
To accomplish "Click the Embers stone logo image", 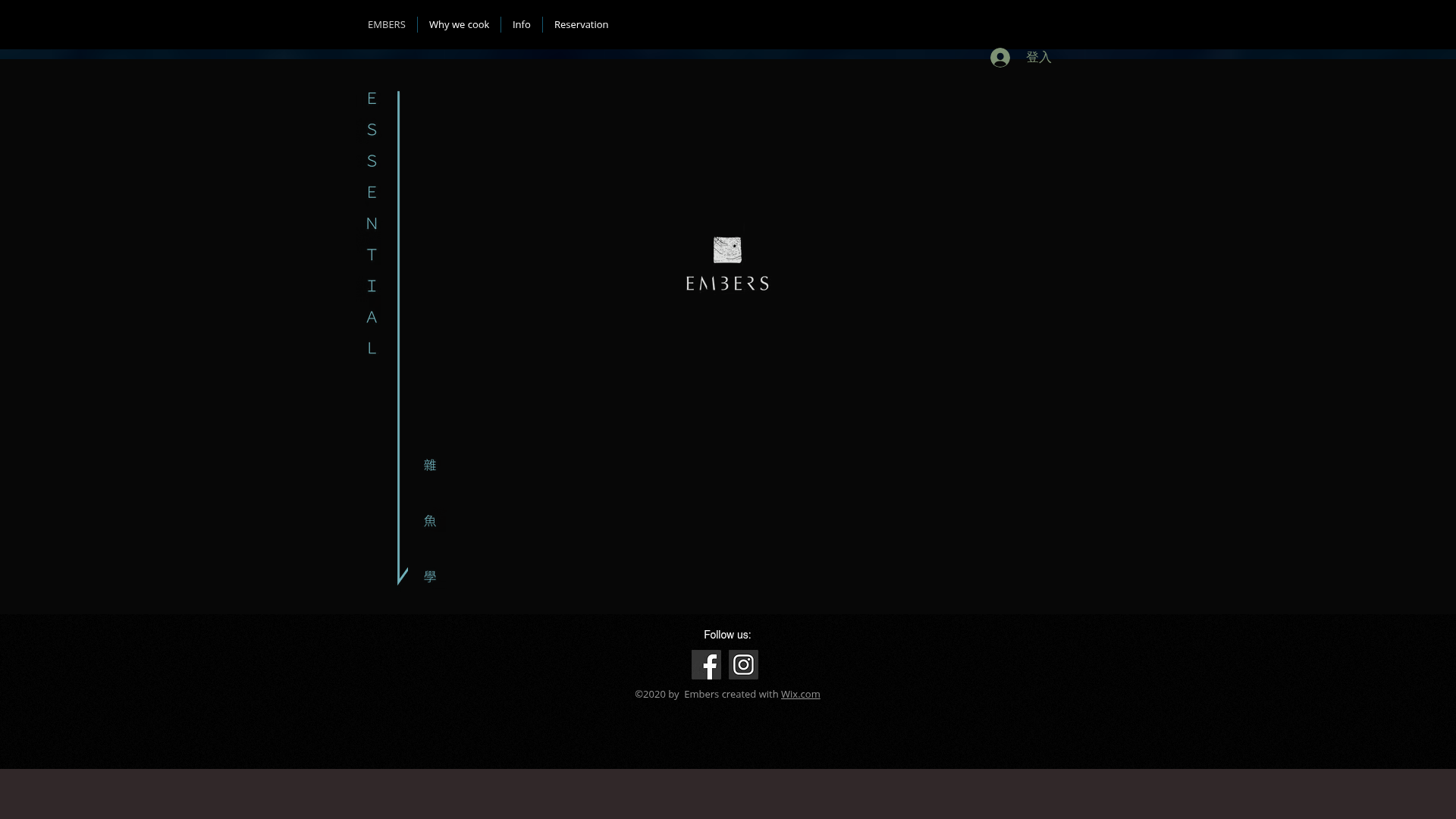I will pos(727,250).
